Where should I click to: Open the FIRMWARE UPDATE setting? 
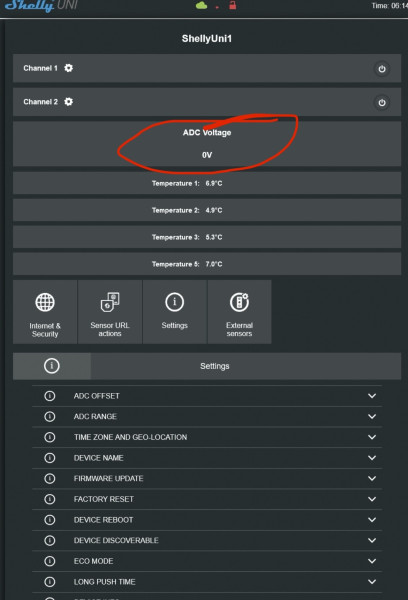pyautogui.click(x=207, y=478)
